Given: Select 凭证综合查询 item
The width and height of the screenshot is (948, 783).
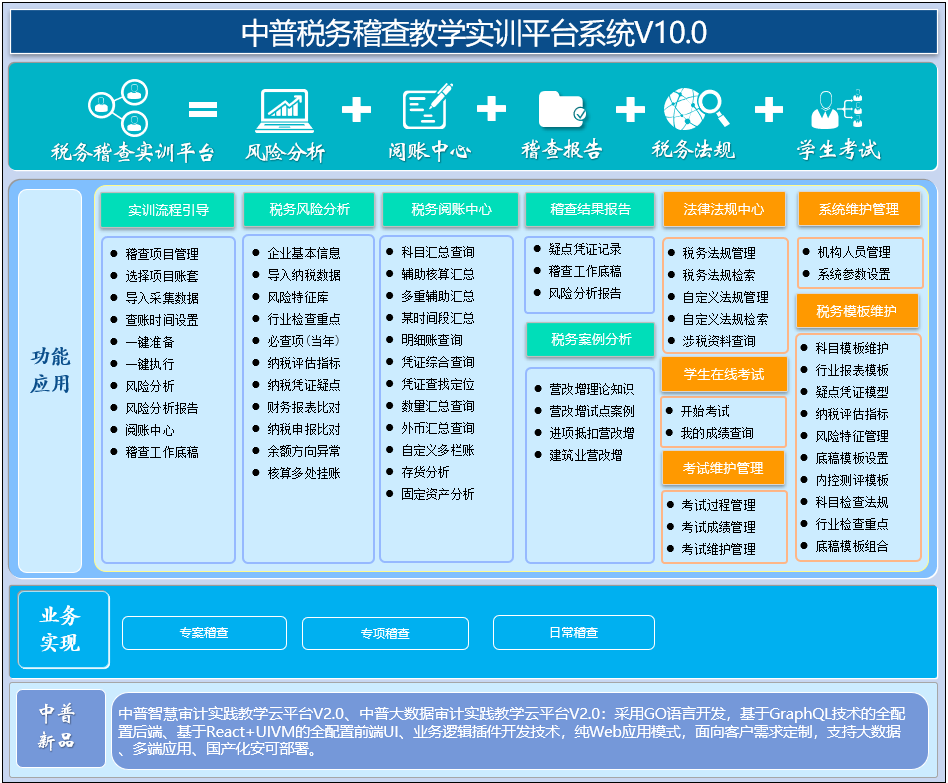Looking at the screenshot, I should tap(438, 362).
